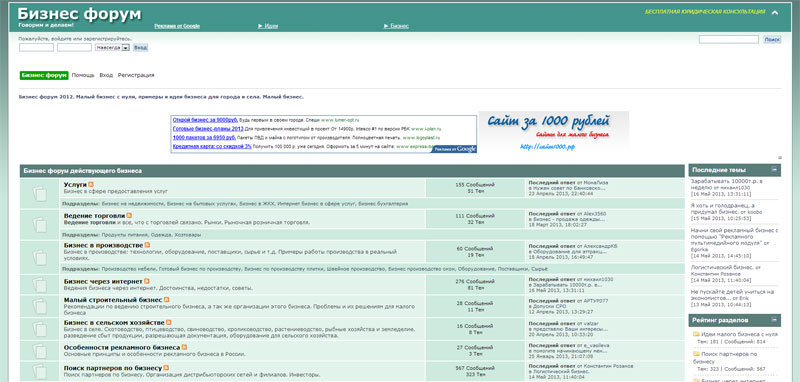This screenshot has height=382, width=800.
Task: Open the RSS feed icon beside Бизнес через интернет
Action: click(147, 281)
